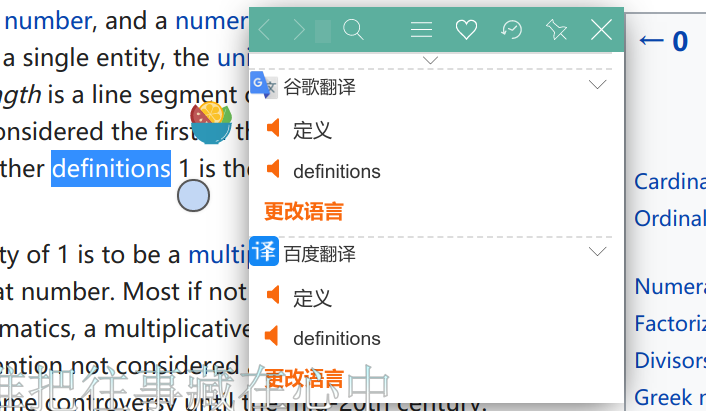This screenshot has width=706, height=411.
Task: Open the Ordinal link in sidebar
Action: point(670,219)
